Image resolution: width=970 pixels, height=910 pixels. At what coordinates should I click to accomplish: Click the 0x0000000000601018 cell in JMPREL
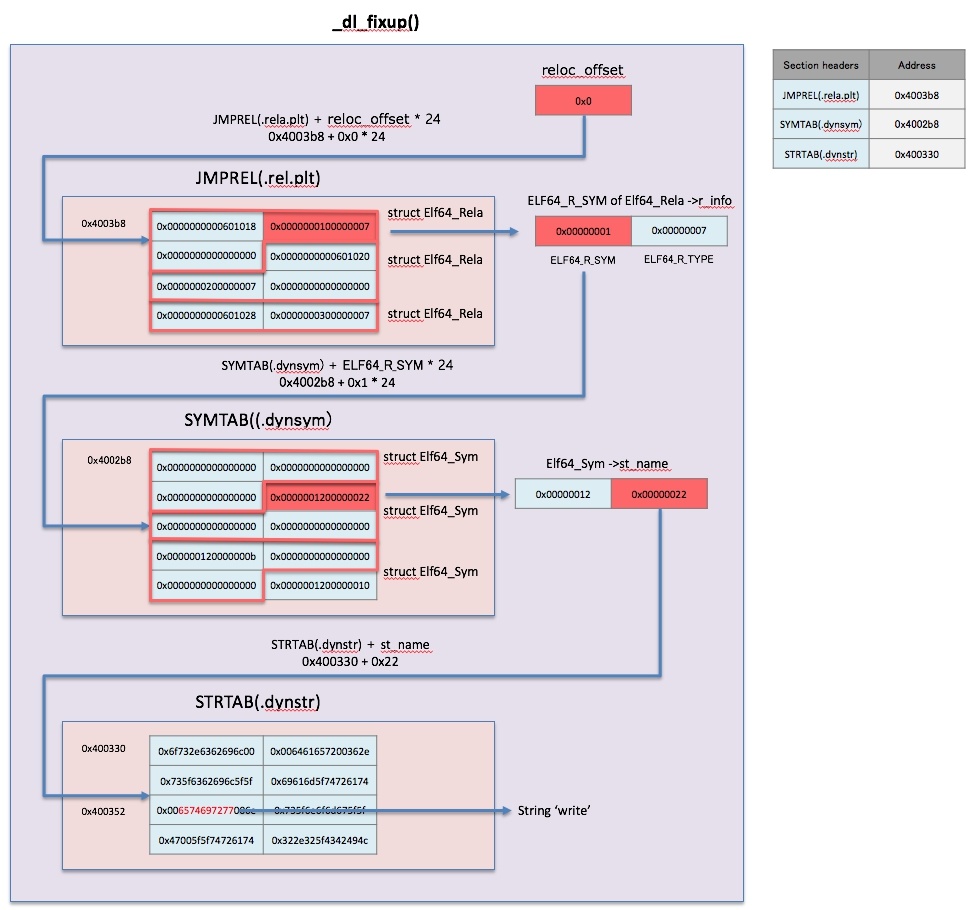(x=206, y=227)
